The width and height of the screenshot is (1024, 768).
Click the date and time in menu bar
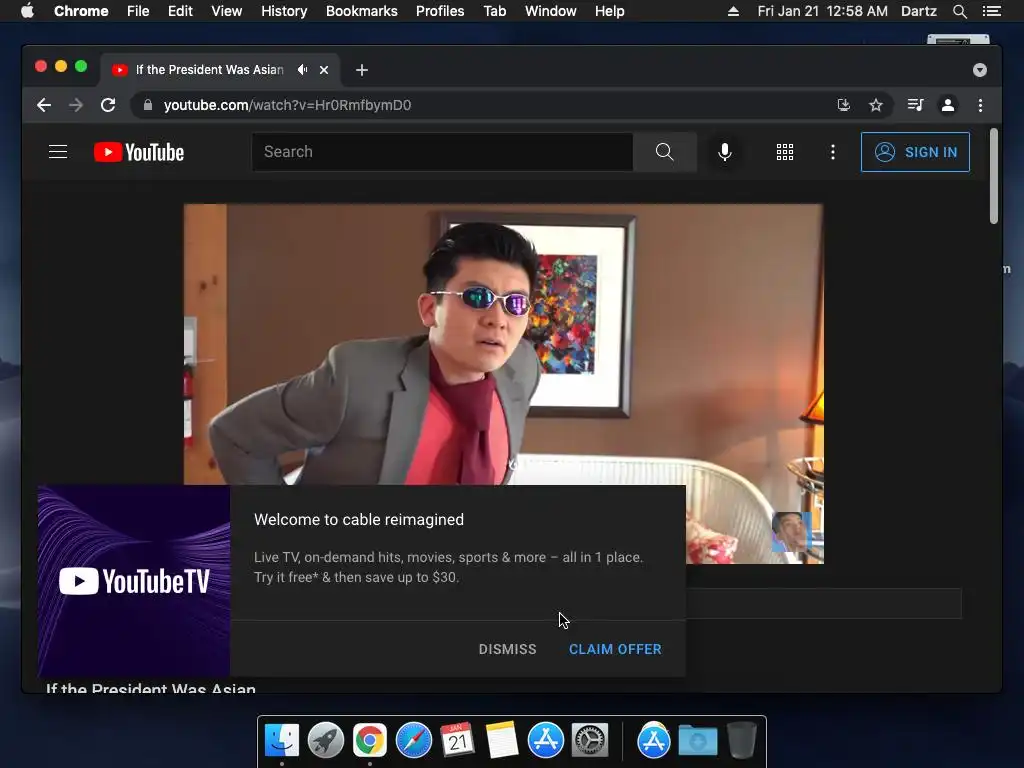pos(822,11)
